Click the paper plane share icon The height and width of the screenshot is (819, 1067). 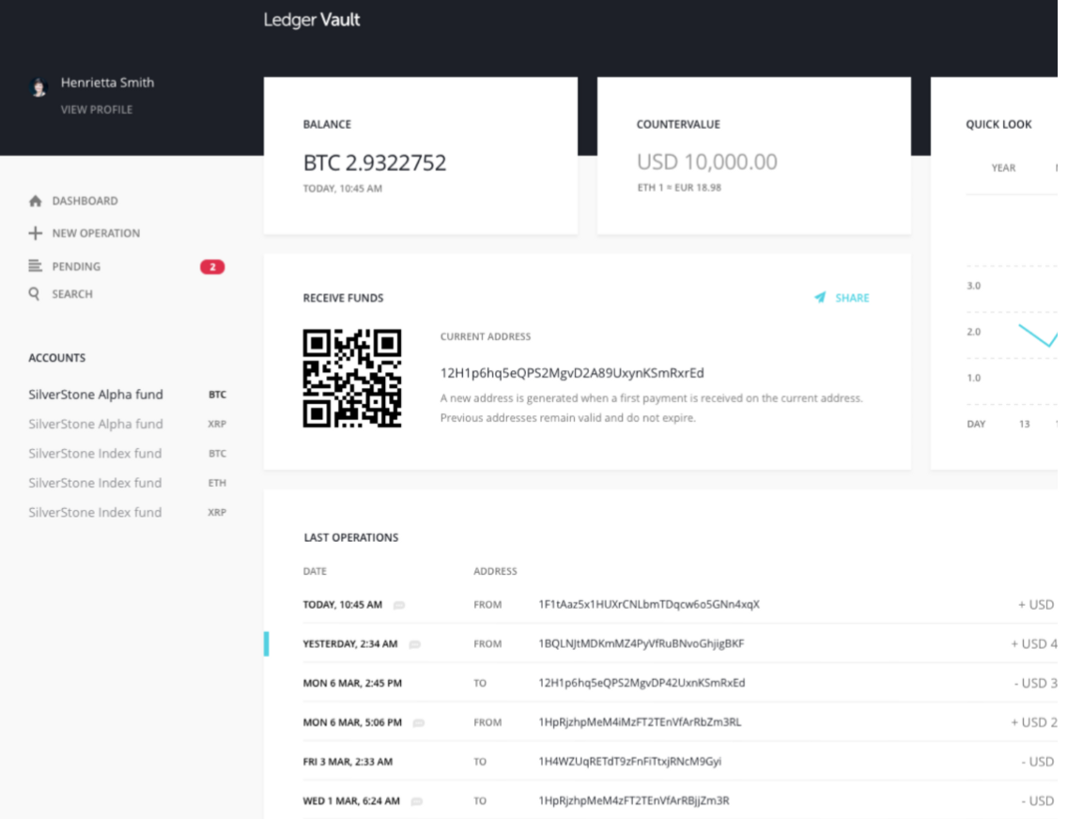pos(820,297)
